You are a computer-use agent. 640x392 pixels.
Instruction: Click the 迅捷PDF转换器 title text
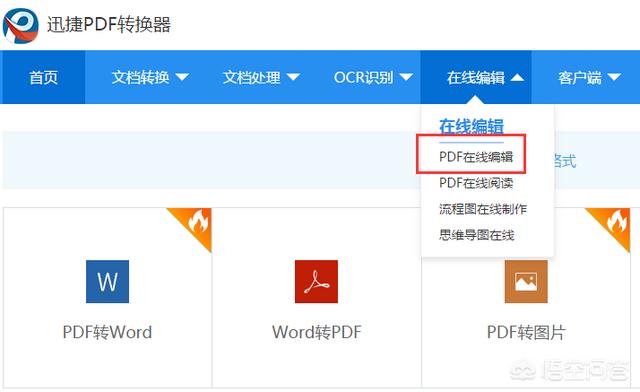tap(109, 24)
